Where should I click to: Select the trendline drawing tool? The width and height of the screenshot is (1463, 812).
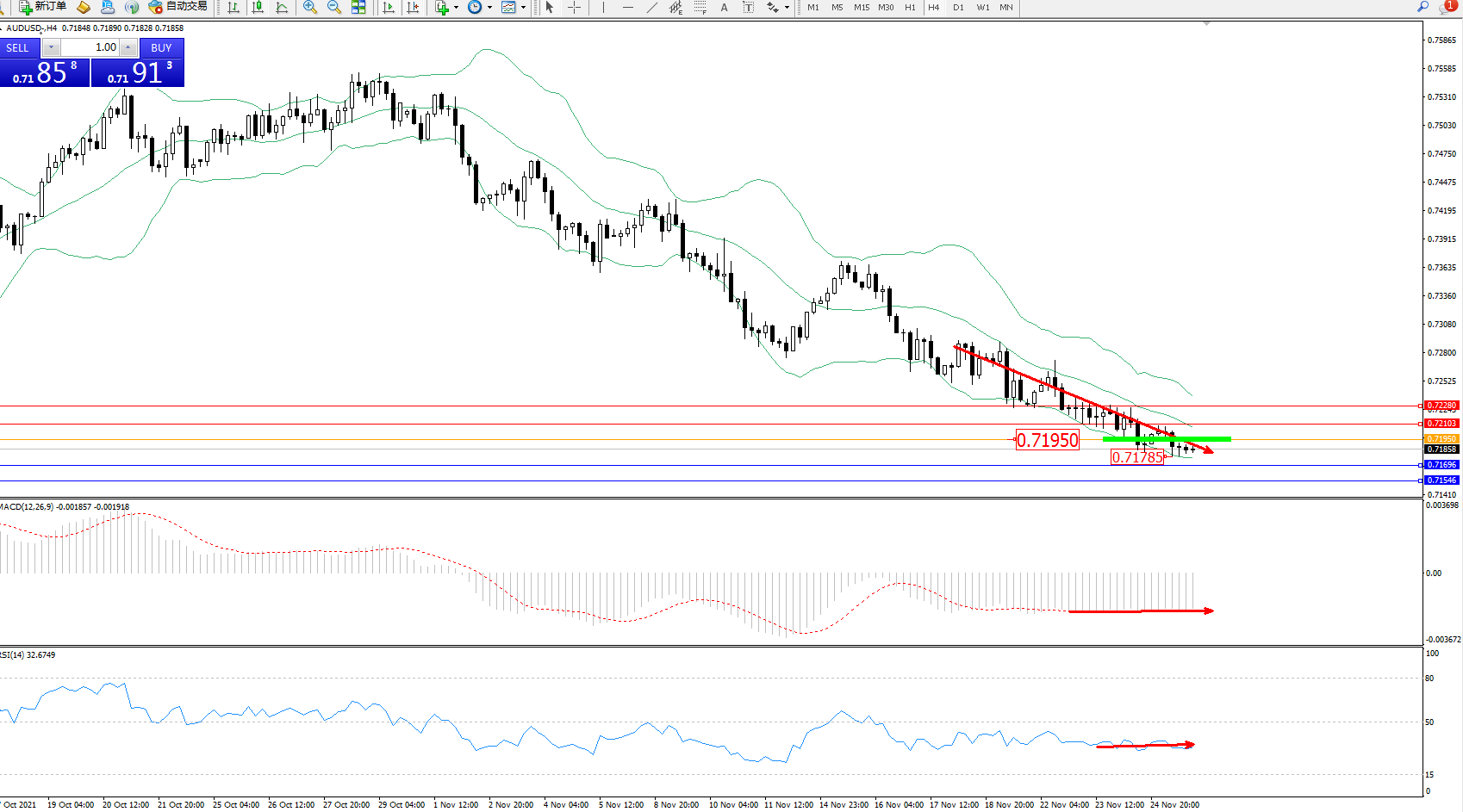point(652,7)
